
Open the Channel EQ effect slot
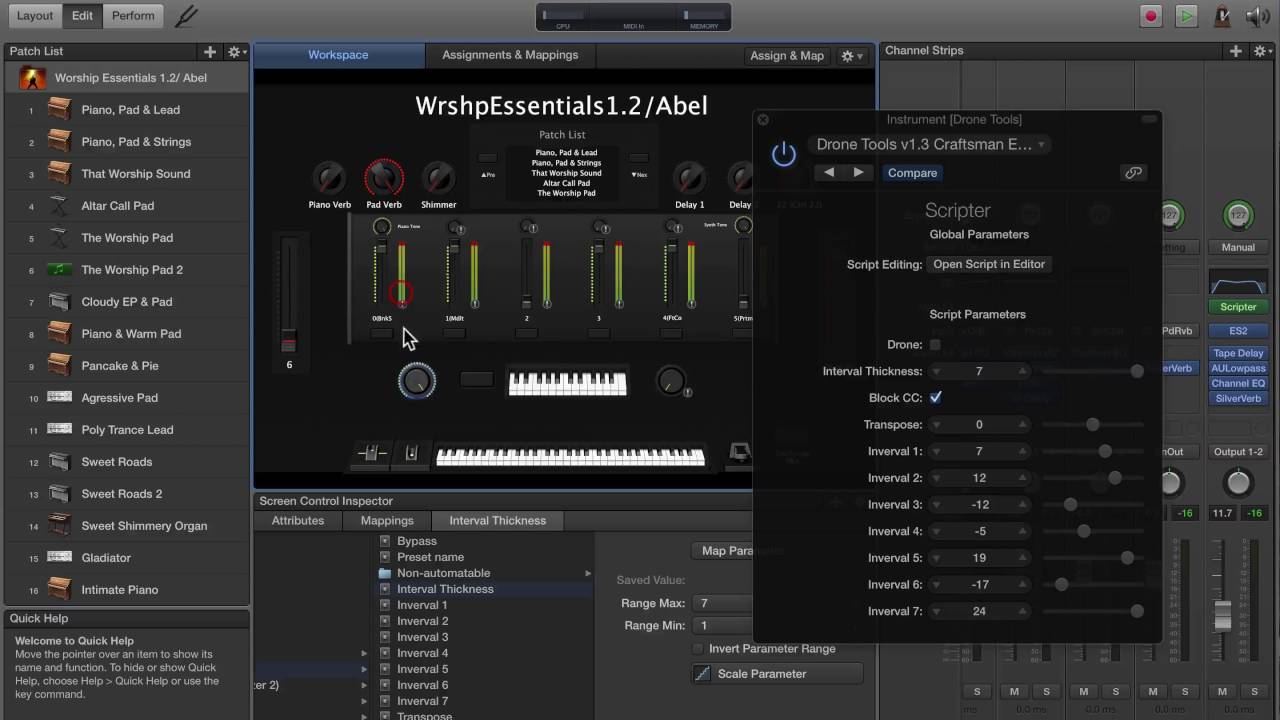[x=1238, y=383]
